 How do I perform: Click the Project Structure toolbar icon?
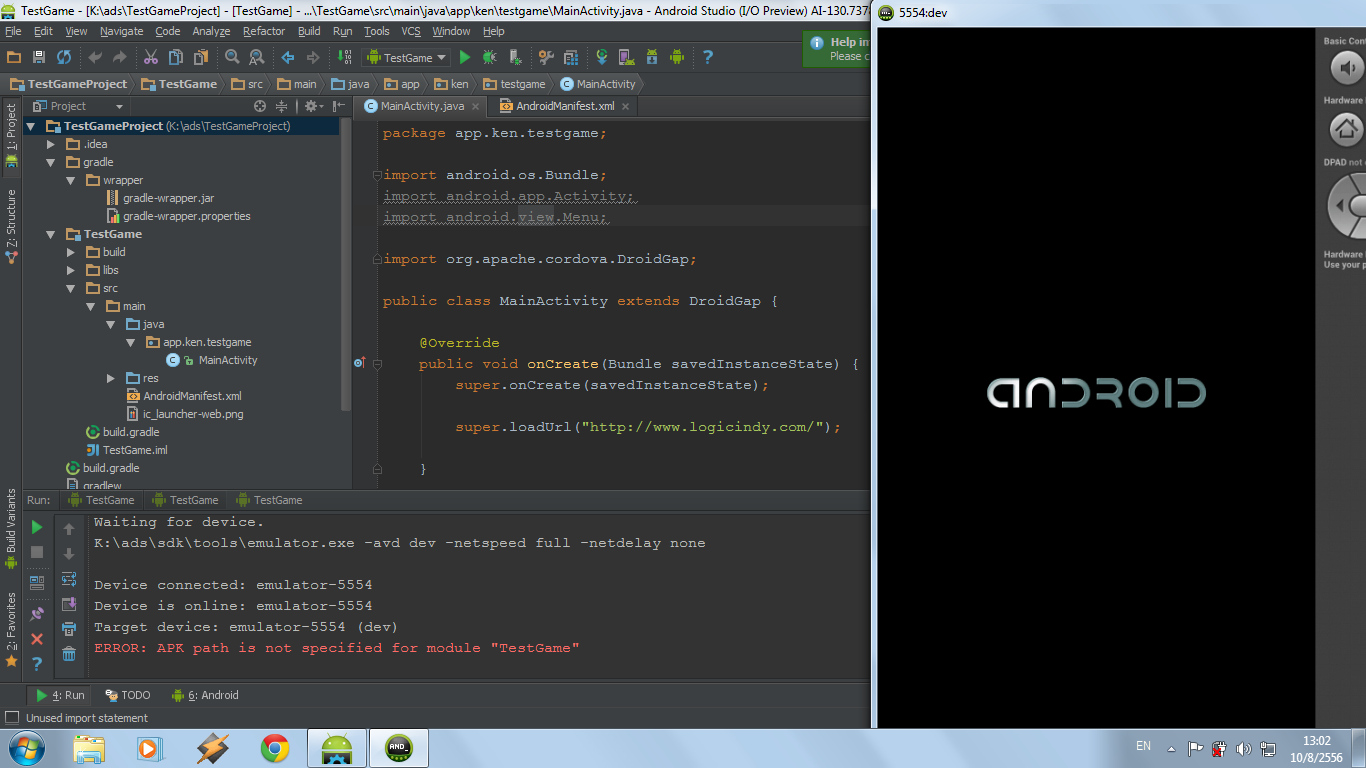(571, 57)
